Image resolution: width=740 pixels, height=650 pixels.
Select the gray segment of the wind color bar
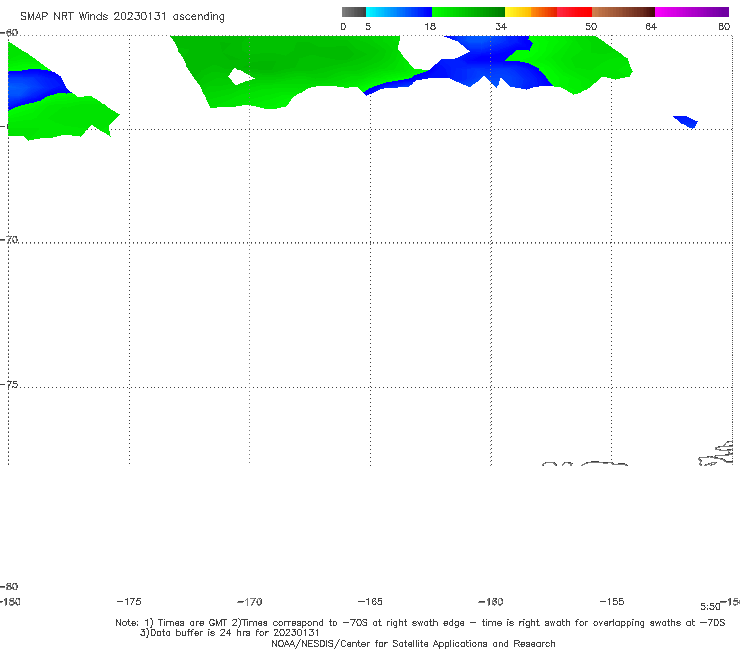pyautogui.click(x=354, y=12)
